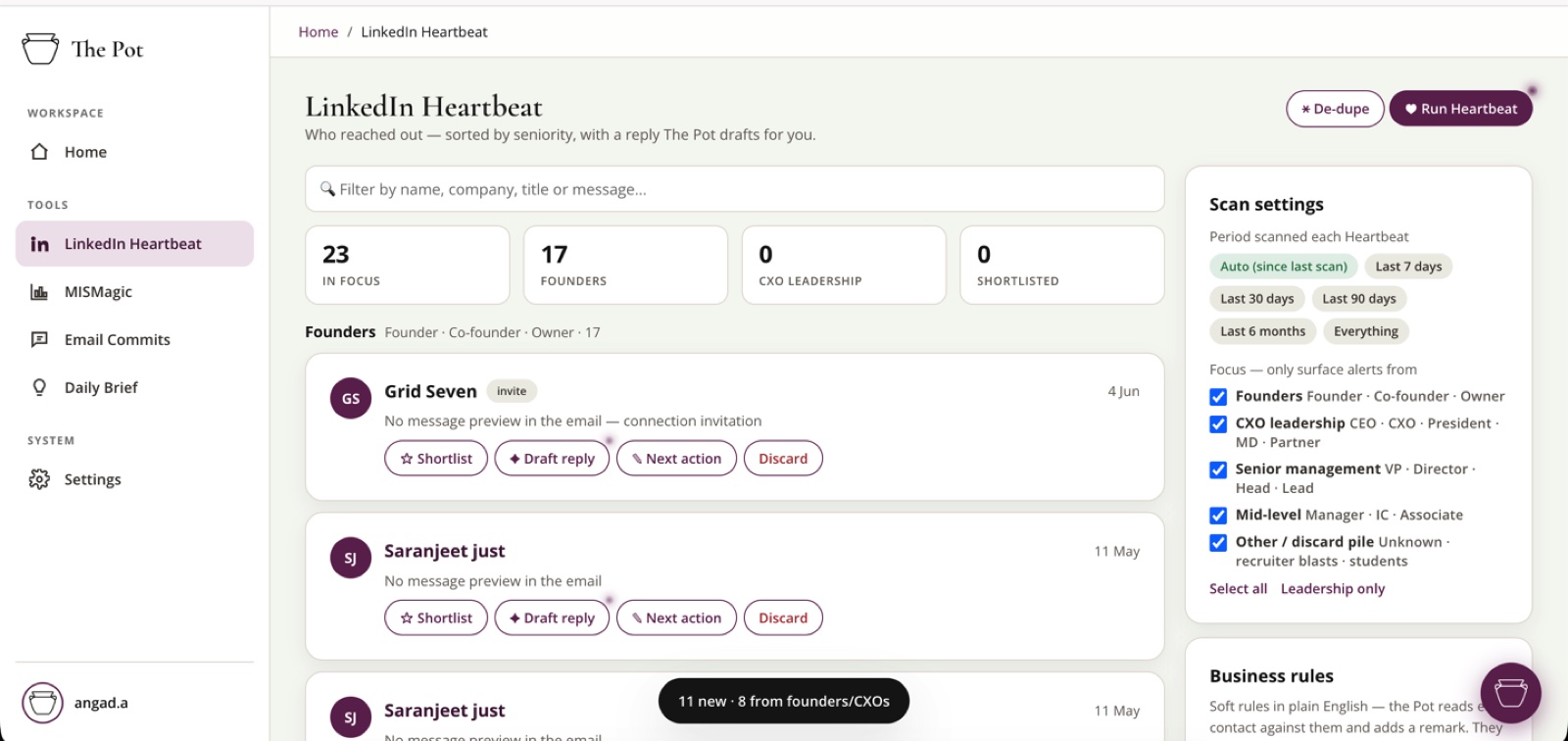The image size is (1568, 741).
Task: Click the Email Commits message icon
Action: 39,340
